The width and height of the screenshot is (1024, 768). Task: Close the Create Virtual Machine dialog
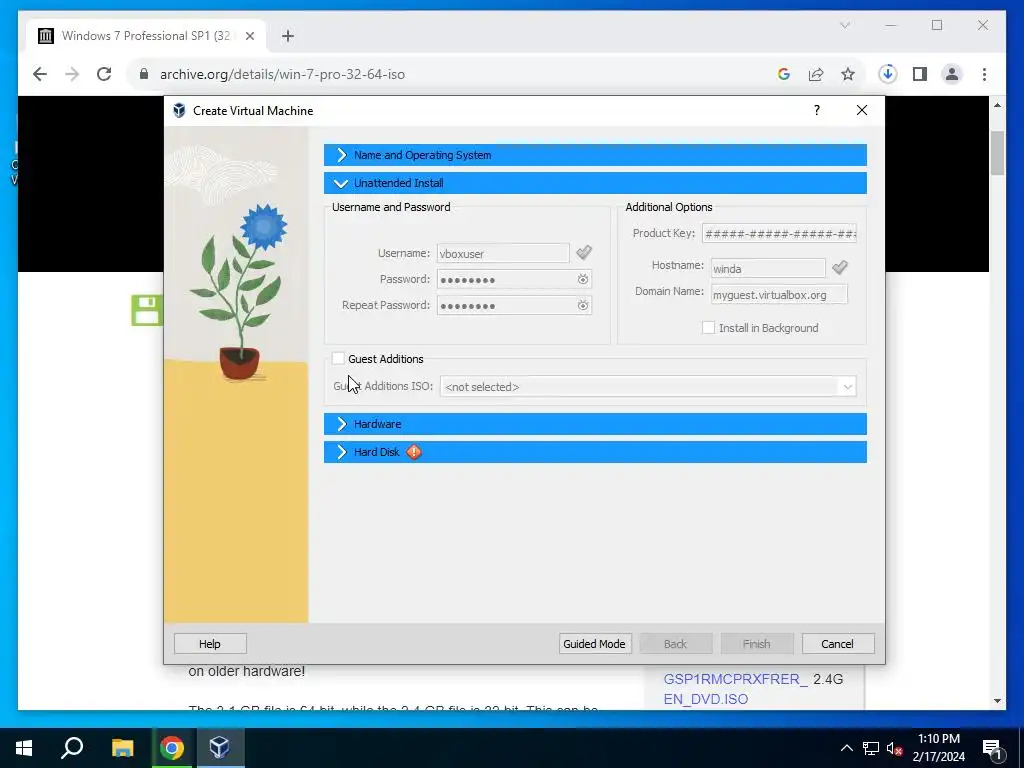pyautogui.click(x=862, y=110)
